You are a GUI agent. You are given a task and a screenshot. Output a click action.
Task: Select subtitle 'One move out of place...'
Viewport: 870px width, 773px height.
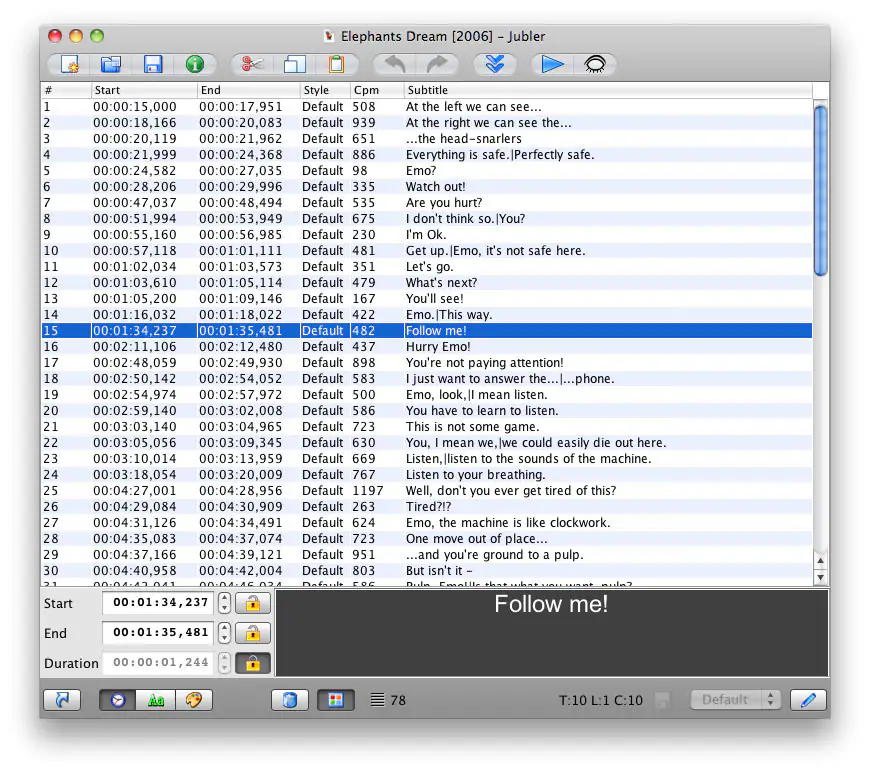click(x=427, y=539)
